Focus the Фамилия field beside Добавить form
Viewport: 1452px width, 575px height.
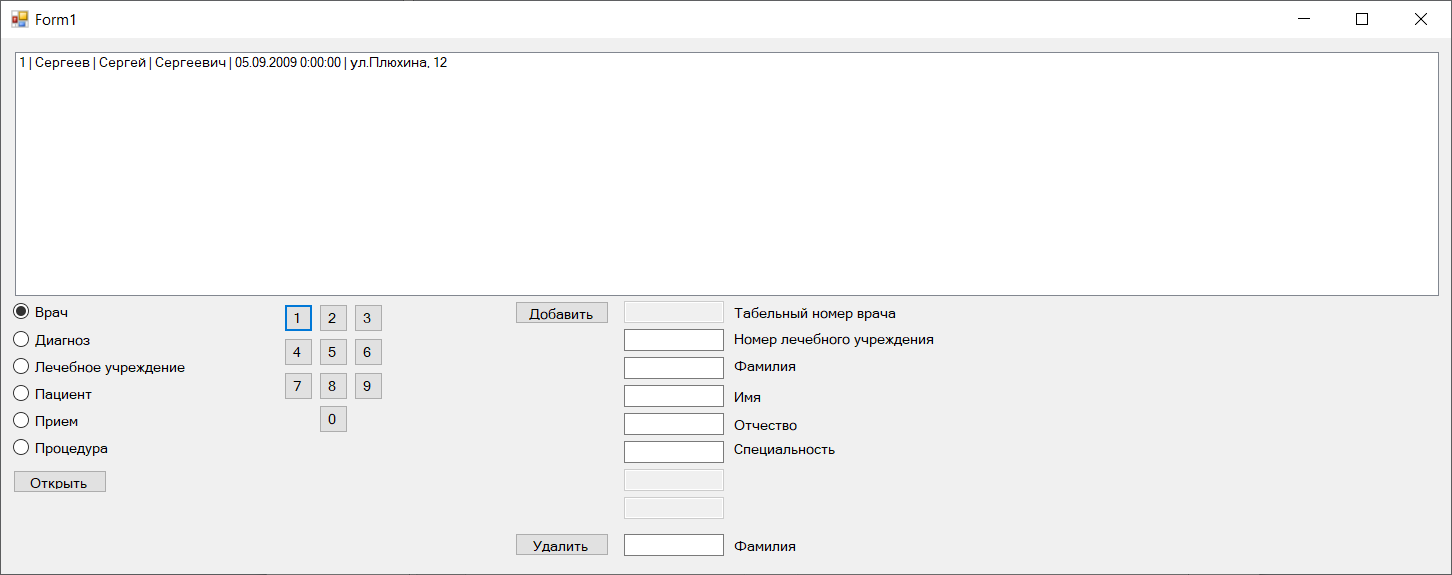[674, 368]
